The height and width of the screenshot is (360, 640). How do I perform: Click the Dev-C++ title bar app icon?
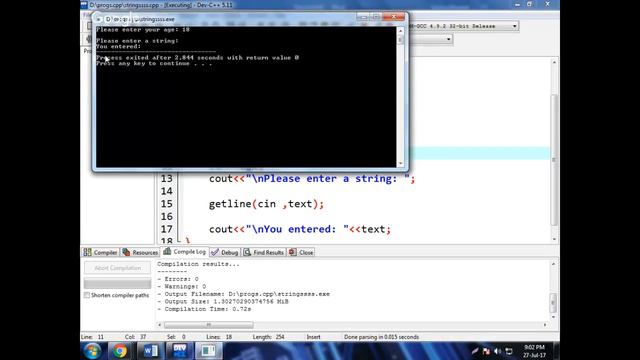coord(84,5)
